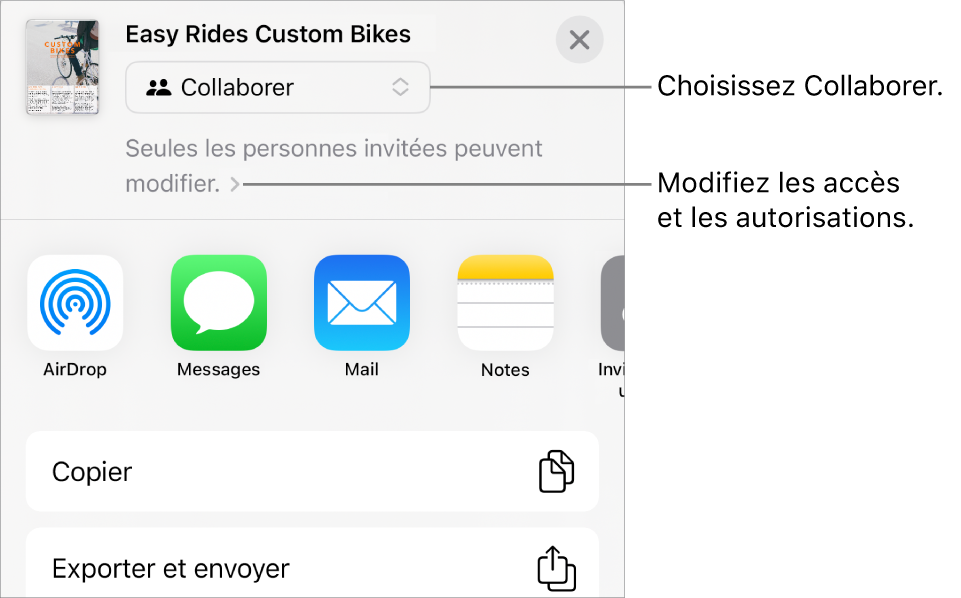961x598 pixels.
Task: Tap the Notes label under the yellow icon
Action: click(505, 369)
